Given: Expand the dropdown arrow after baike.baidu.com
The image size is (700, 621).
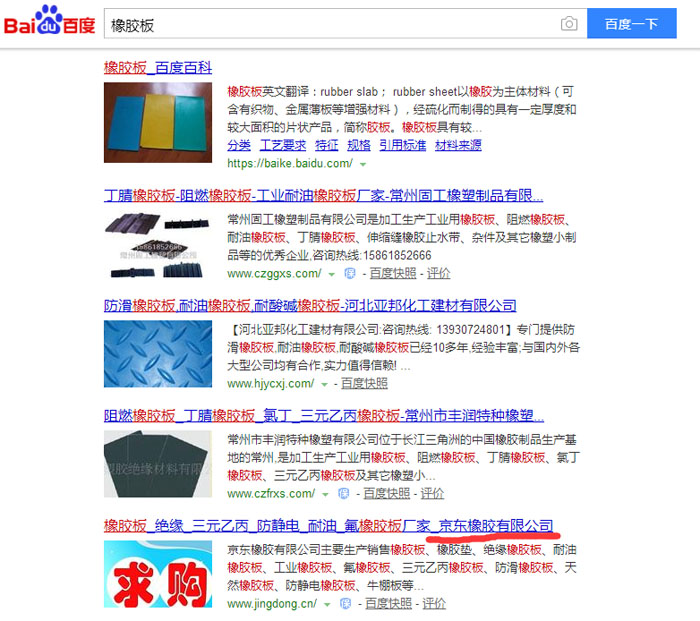Looking at the screenshot, I should click(x=363, y=164).
